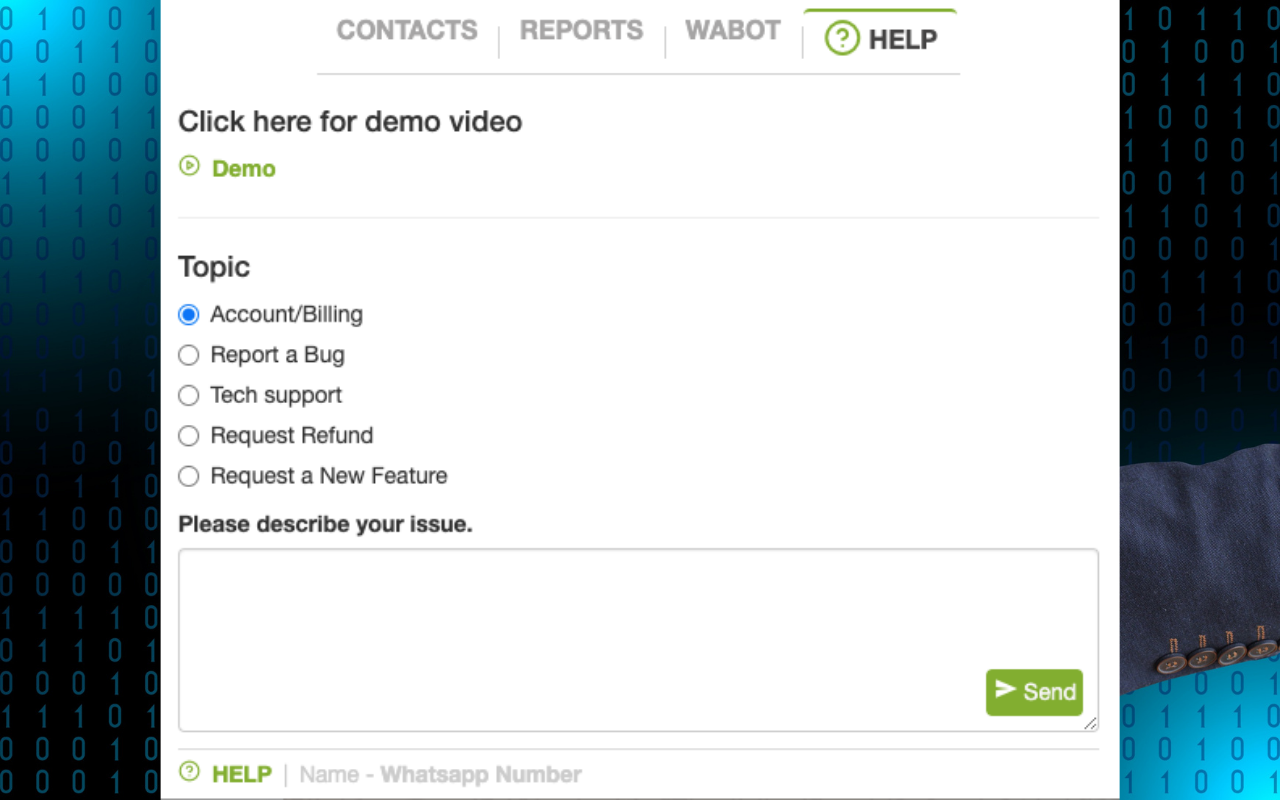Click the play icon beside Demo
The height and width of the screenshot is (800, 1280).
tap(189, 166)
